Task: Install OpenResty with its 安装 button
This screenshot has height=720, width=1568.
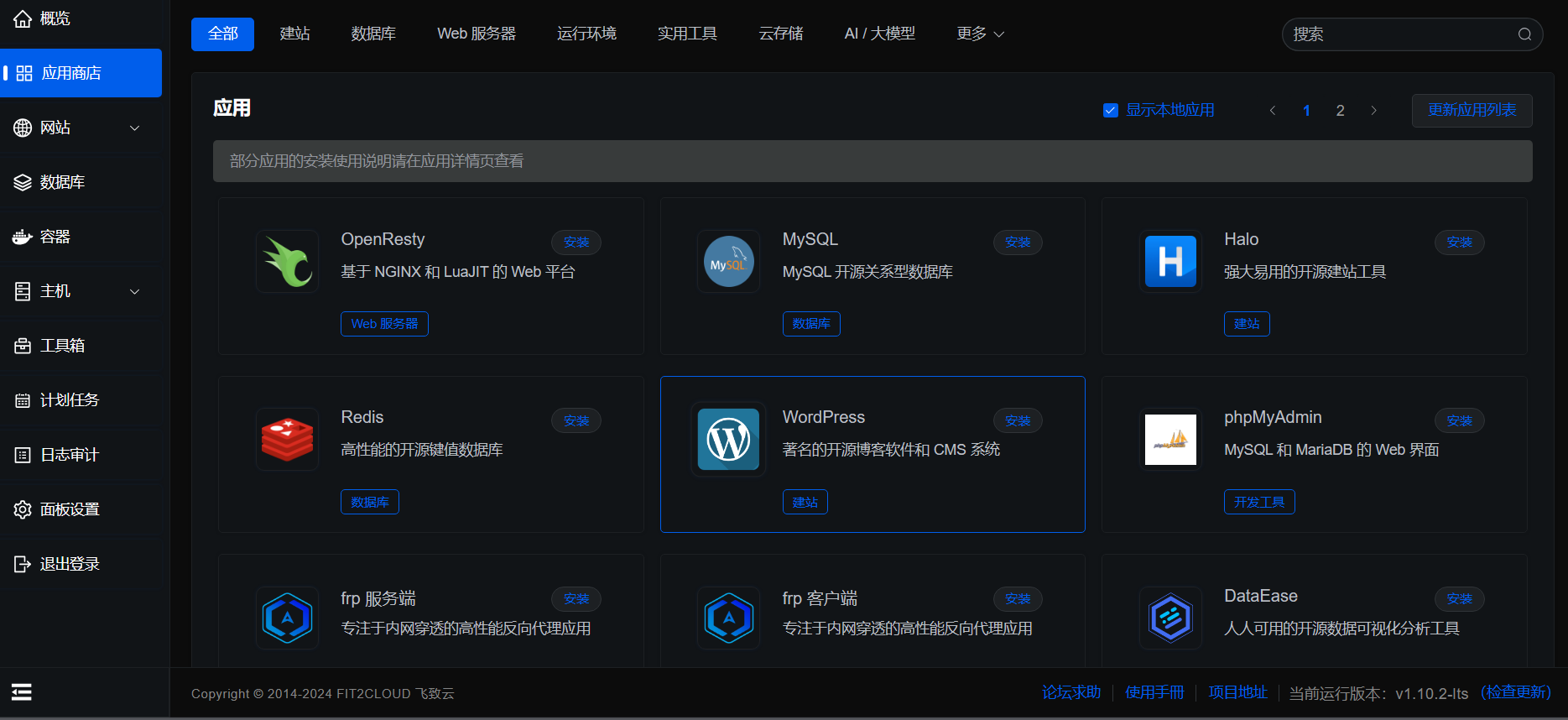Action: (x=576, y=243)
